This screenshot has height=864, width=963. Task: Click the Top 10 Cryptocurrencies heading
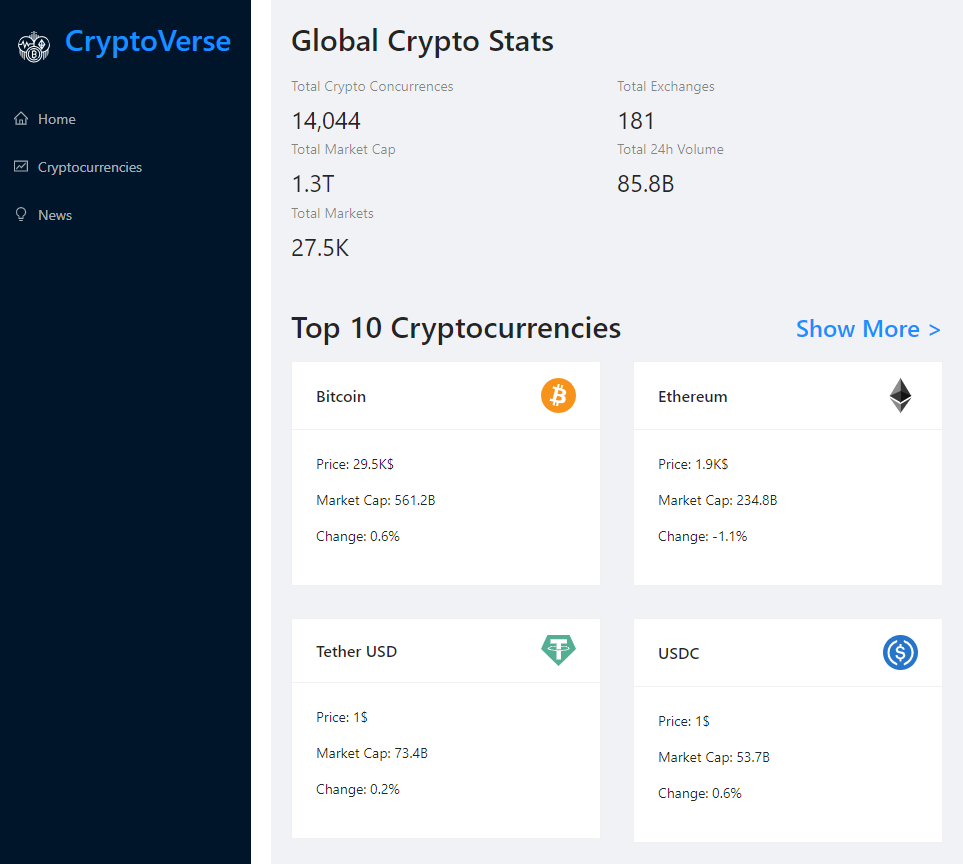(456, 329)
